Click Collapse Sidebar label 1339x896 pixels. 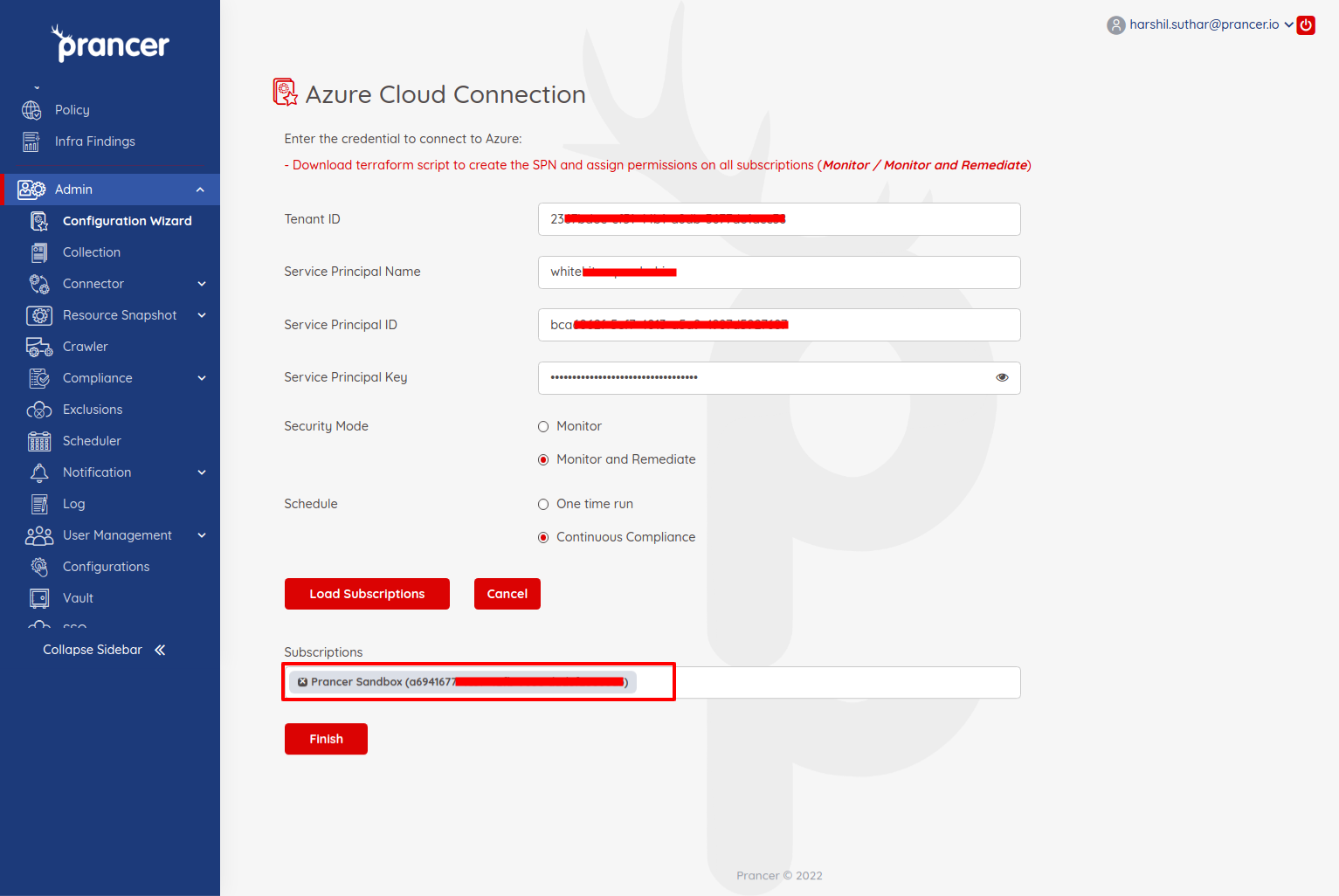click(93, 650)
